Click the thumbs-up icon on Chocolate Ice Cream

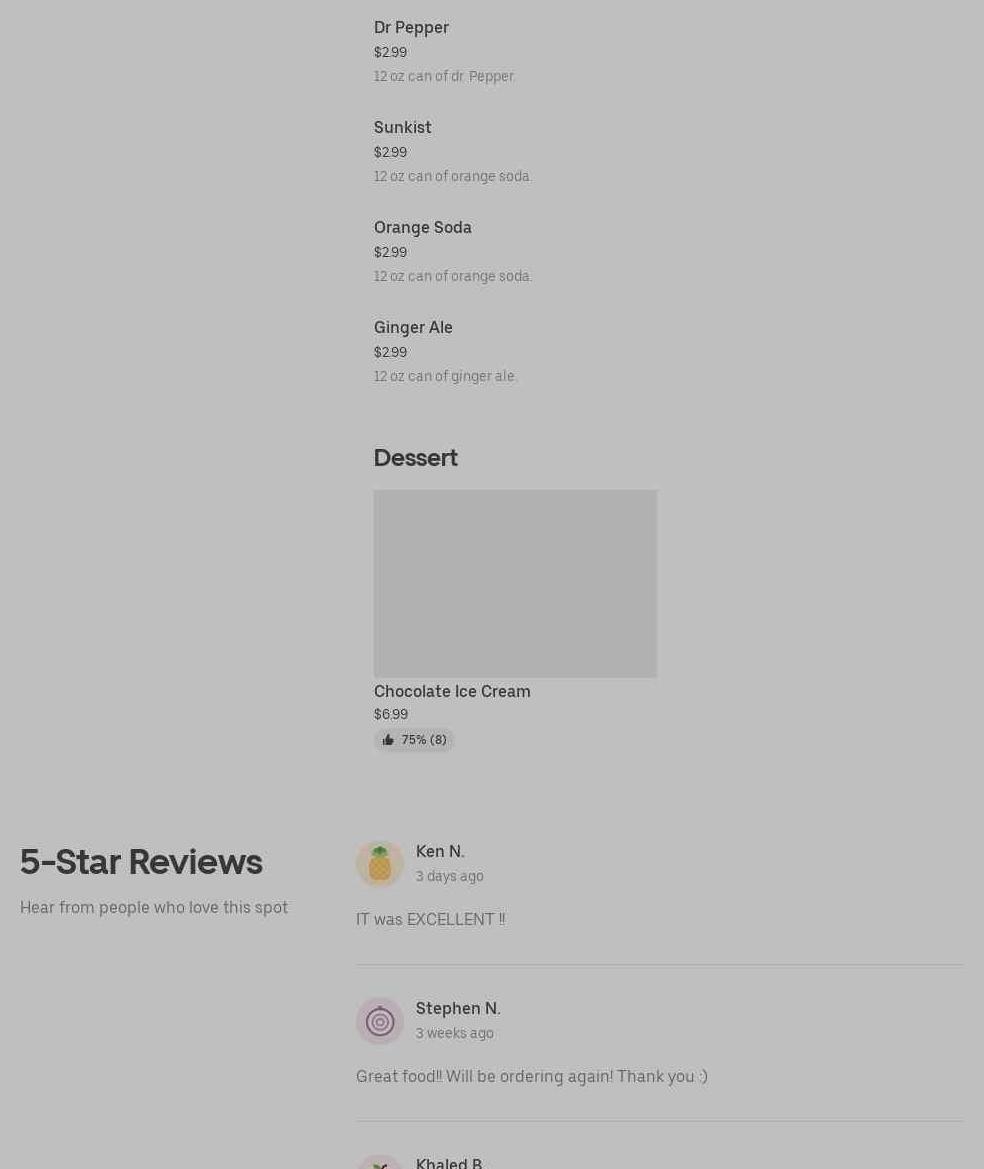coord(388,740)
